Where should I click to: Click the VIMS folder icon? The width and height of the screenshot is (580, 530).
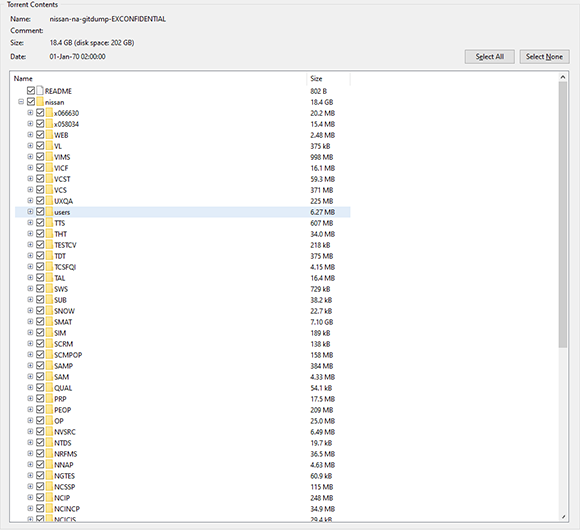point(49,156)
